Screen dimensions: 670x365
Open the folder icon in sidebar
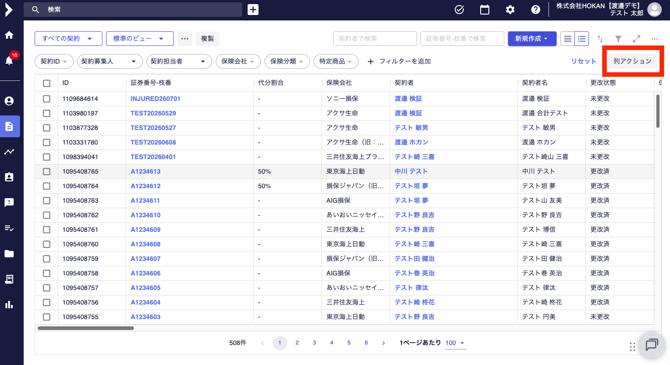point(9,253)
